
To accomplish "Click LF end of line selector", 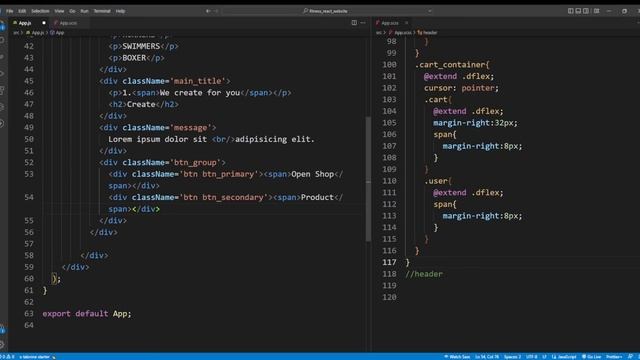I will pyautogui.click(x=544, y=357).
